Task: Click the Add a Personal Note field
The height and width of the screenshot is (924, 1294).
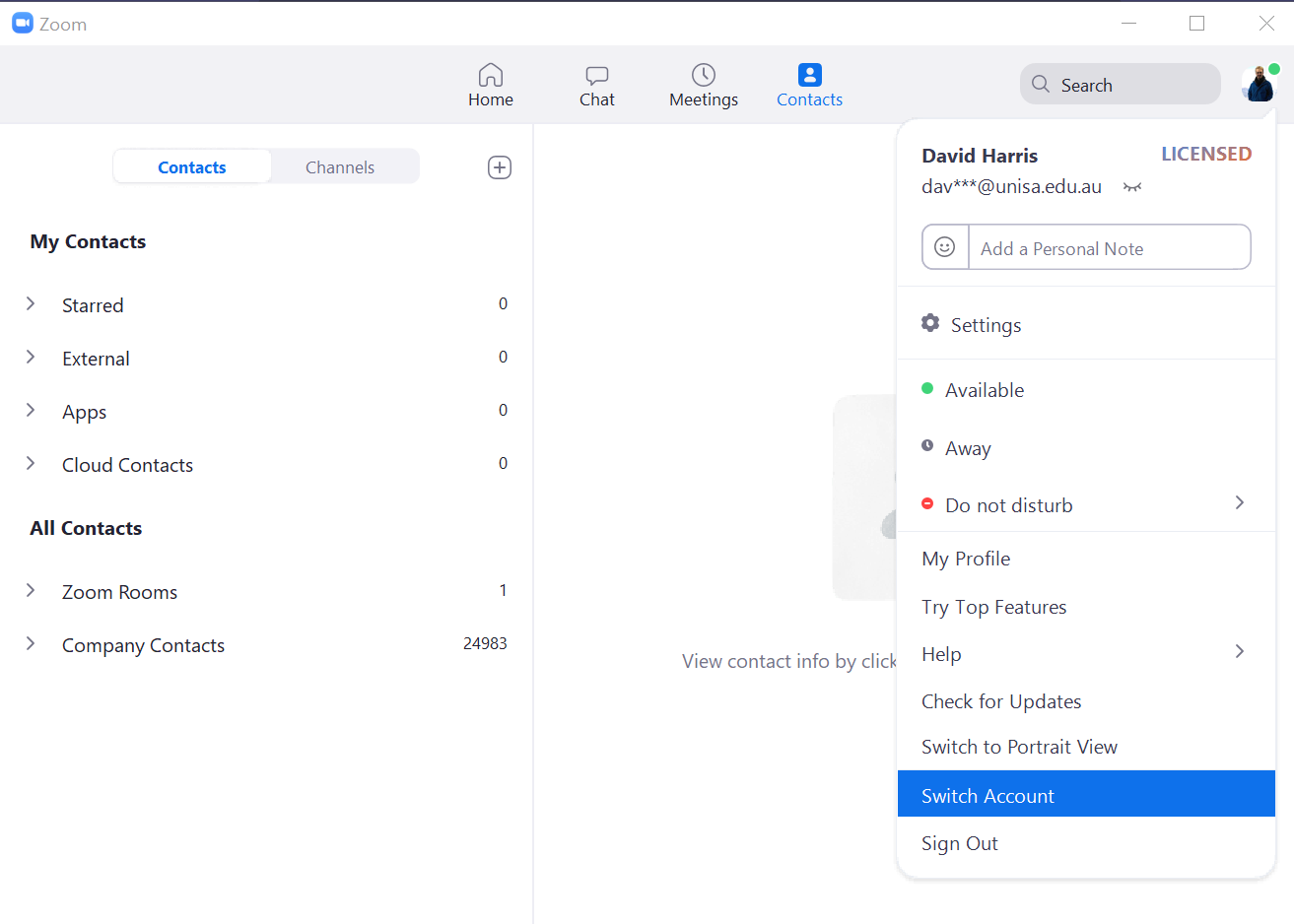Action: point(1109,248)
